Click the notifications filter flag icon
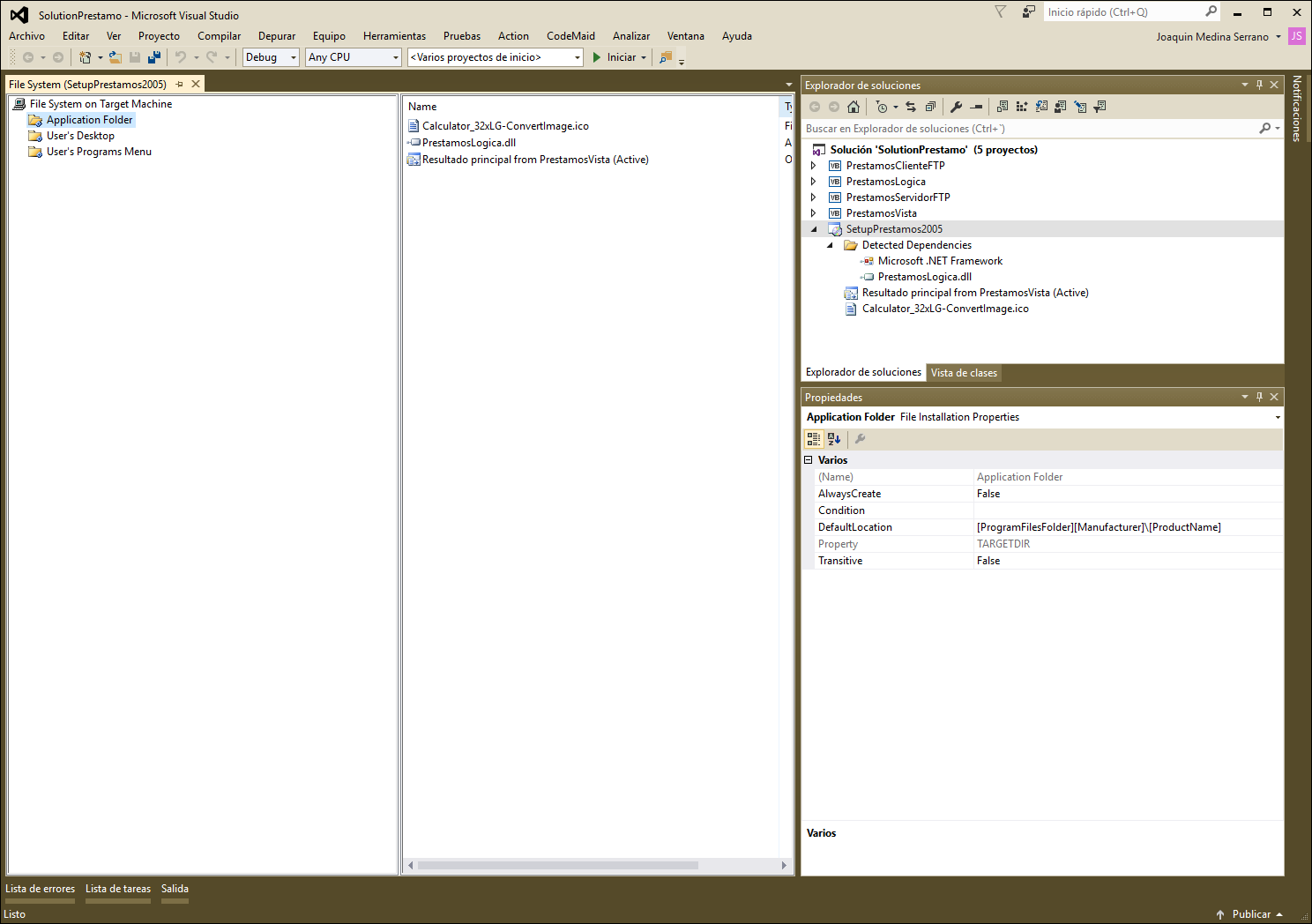The image size is (1312, 924). [1000, 12]
